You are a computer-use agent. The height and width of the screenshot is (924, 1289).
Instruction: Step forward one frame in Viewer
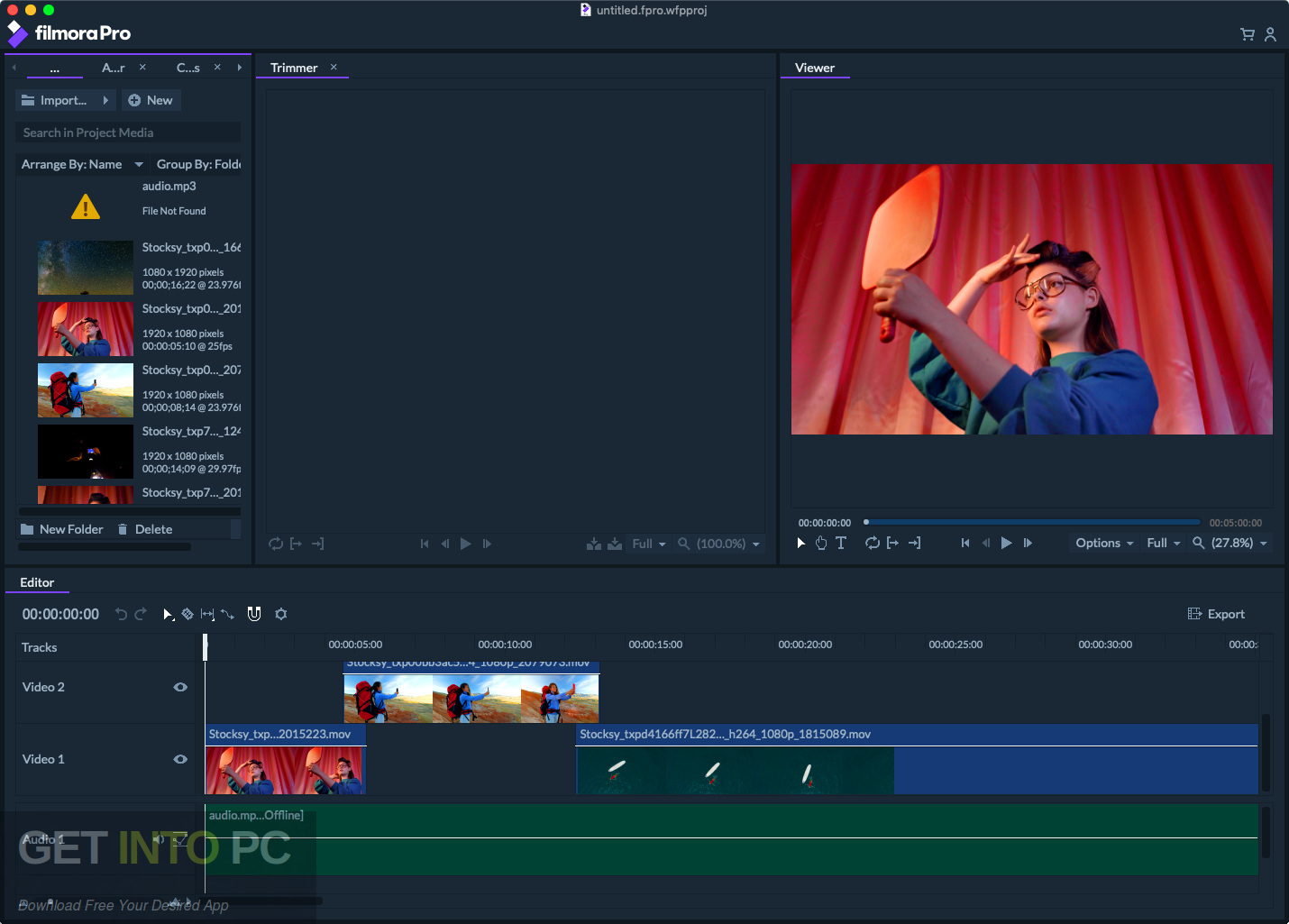(1028, 543)
